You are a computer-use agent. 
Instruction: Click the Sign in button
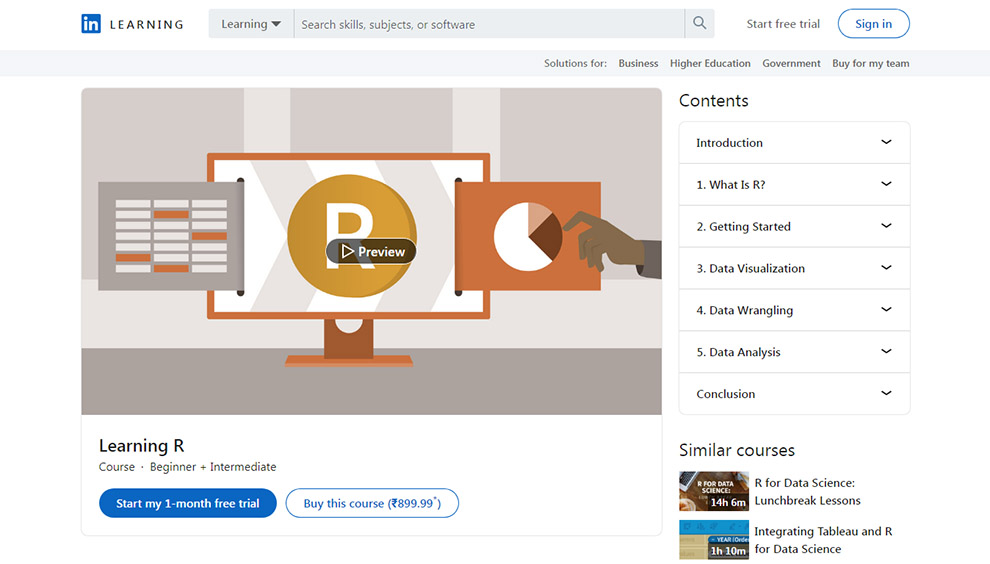pos(873,24)
